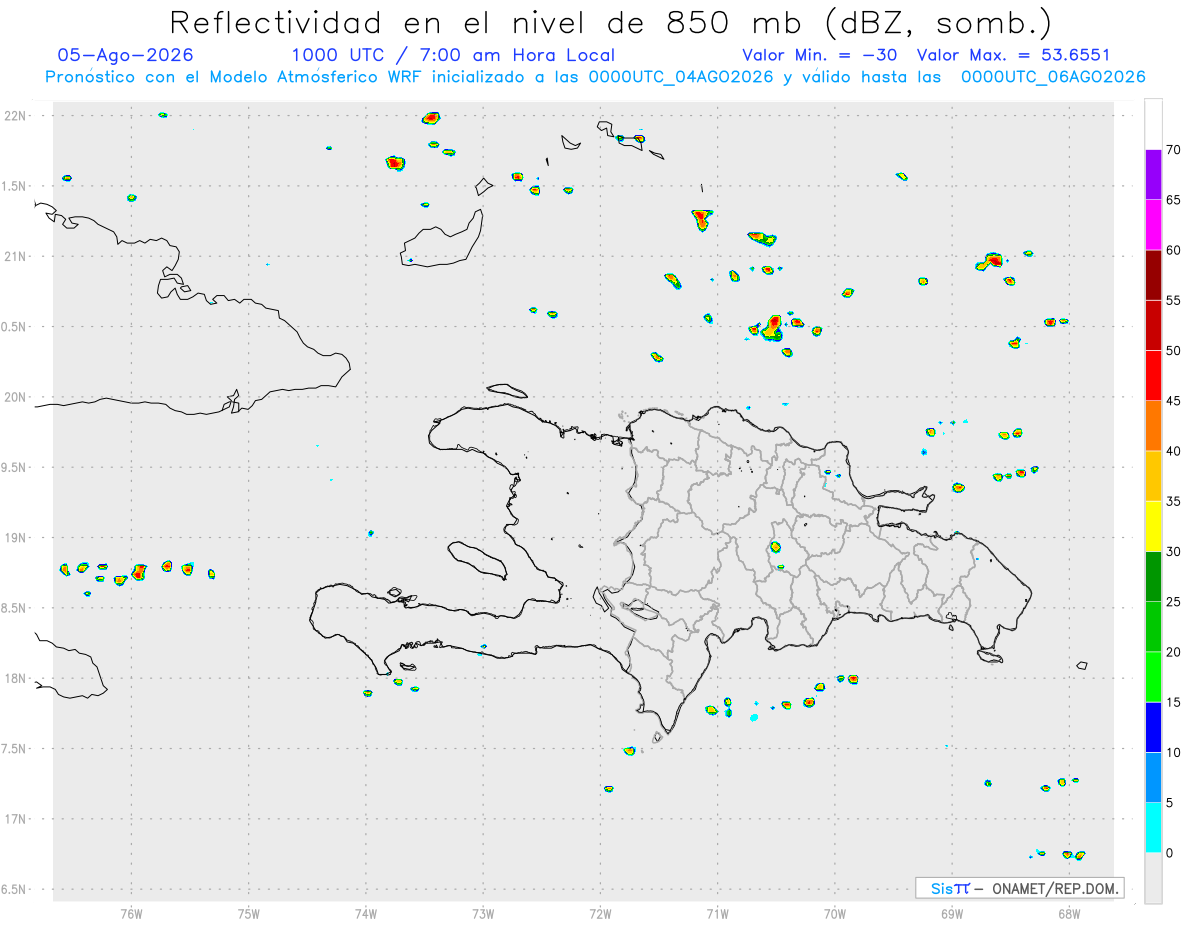This screenshot has width=1200, height=927.
Task: Select the '73W' longitude axis label
Action: (x=483, y=914)
